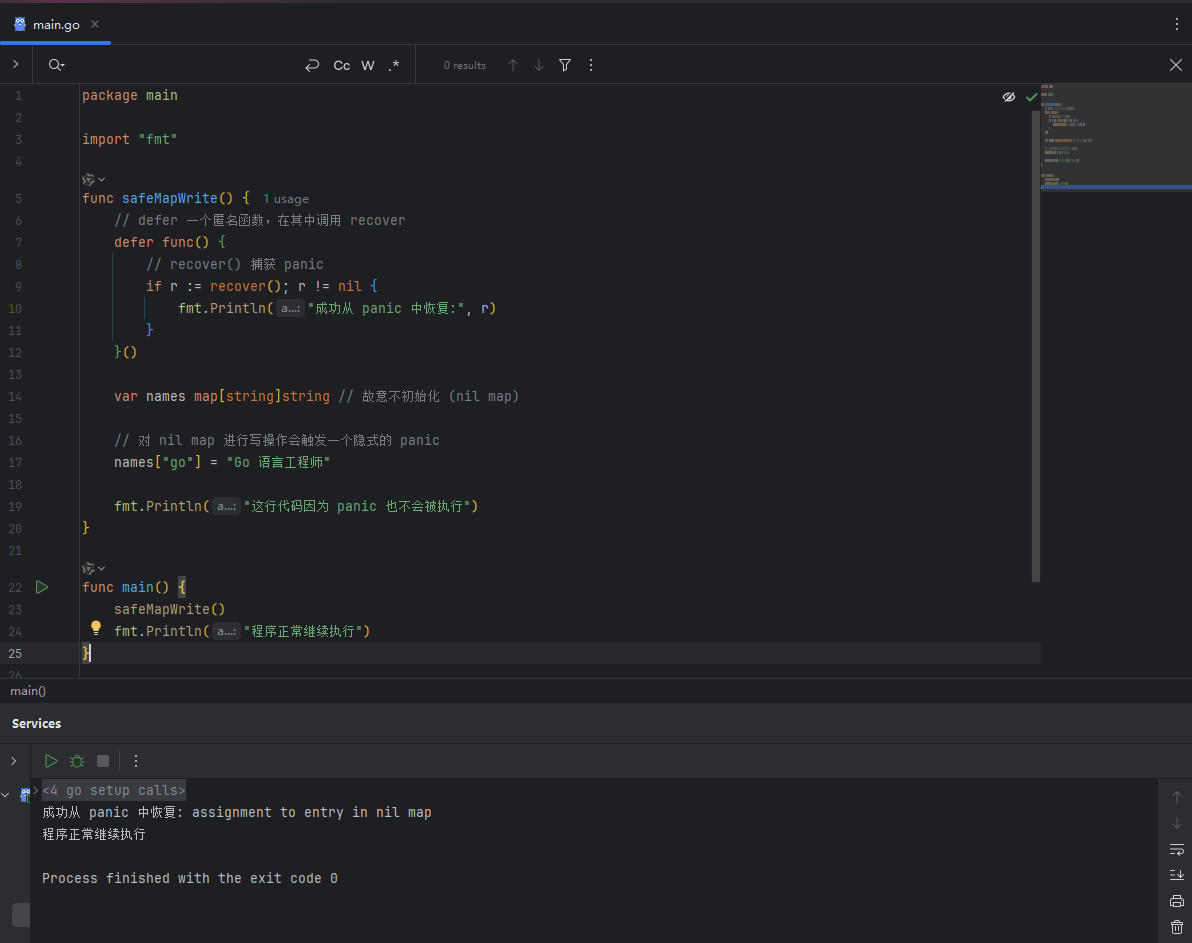Click '0 results' search count label
This screenshot has width=1192, height=943.
(464, 65)
